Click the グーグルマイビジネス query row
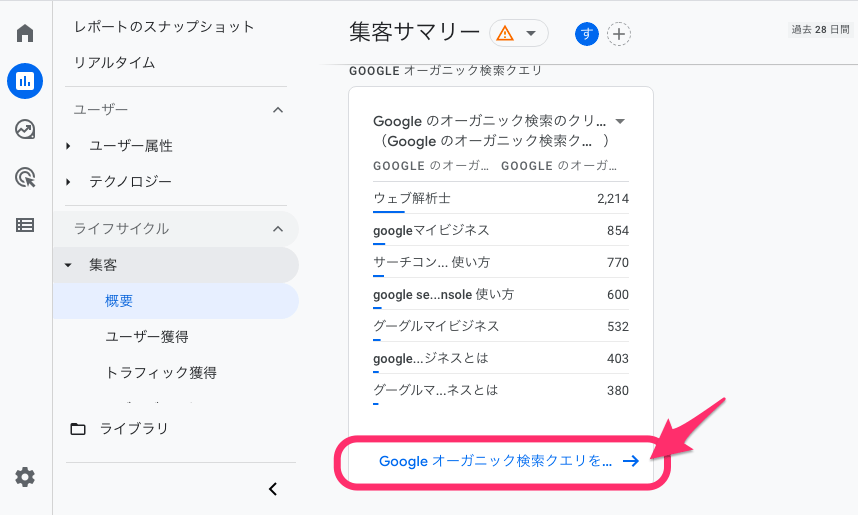The image size is (858, 515). coord(501,326)
